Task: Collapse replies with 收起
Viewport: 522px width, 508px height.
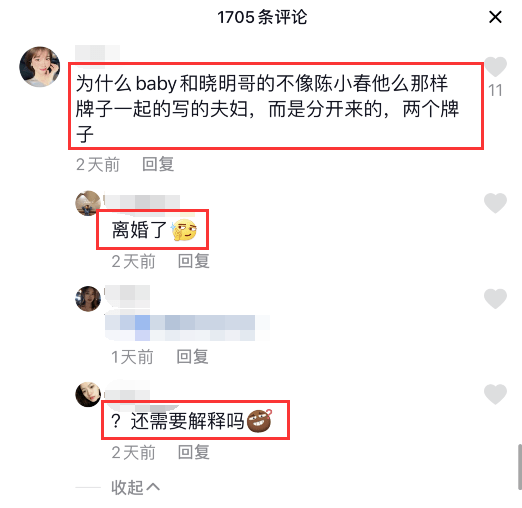Action: pos(135,487)
